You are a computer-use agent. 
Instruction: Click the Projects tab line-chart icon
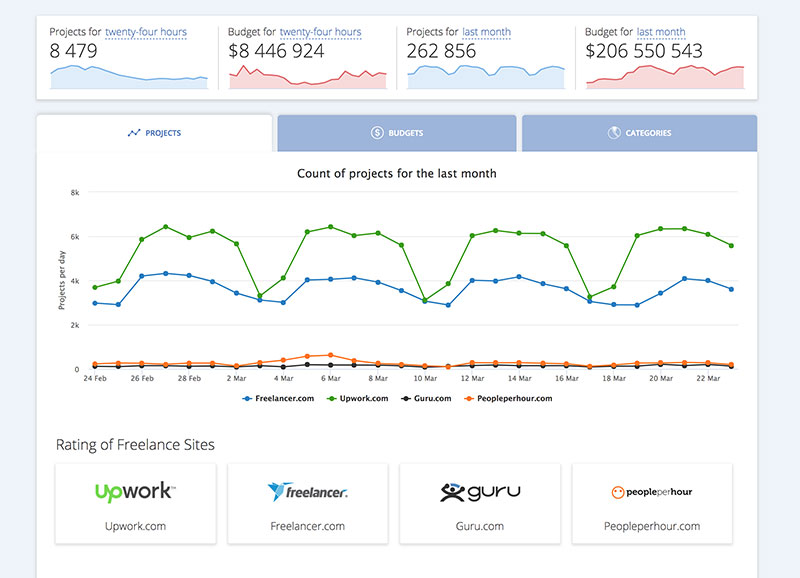coord(134,133)
